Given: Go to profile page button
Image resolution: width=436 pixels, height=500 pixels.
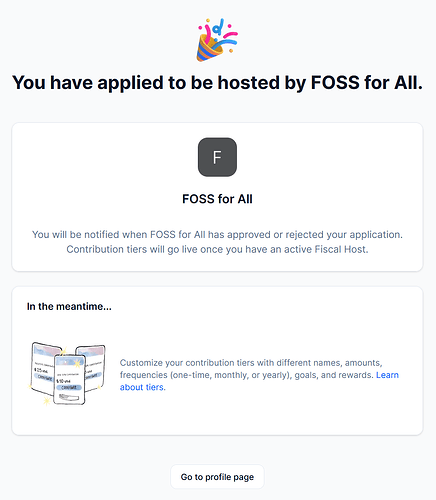Looking at the screenshot, I should 217,477.
